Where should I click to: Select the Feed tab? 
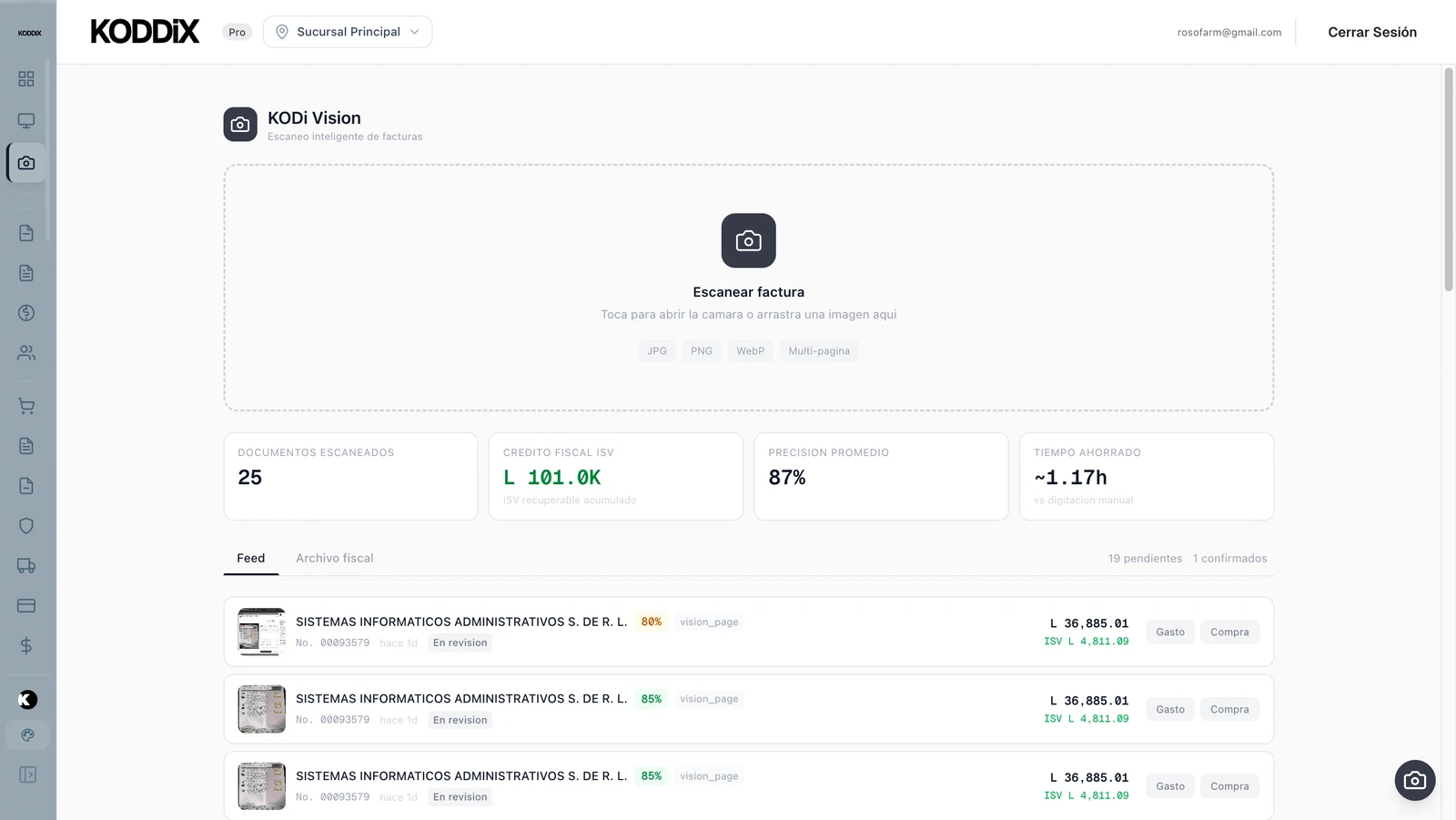(x=250, y=558)
